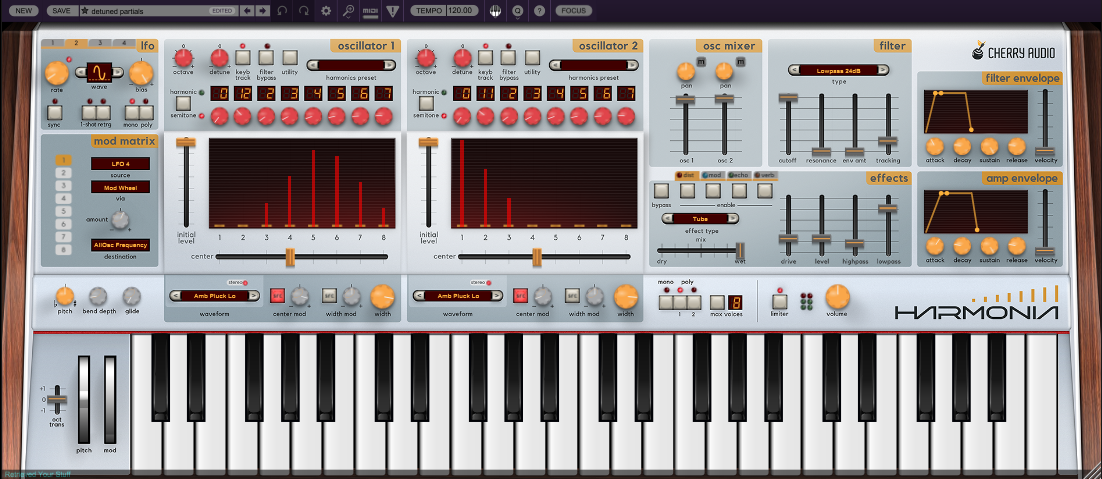Click the oscillator 1 detune knob
This screenshot has height=479, width=1102.
pyautogui.click(x=220, y=58)
